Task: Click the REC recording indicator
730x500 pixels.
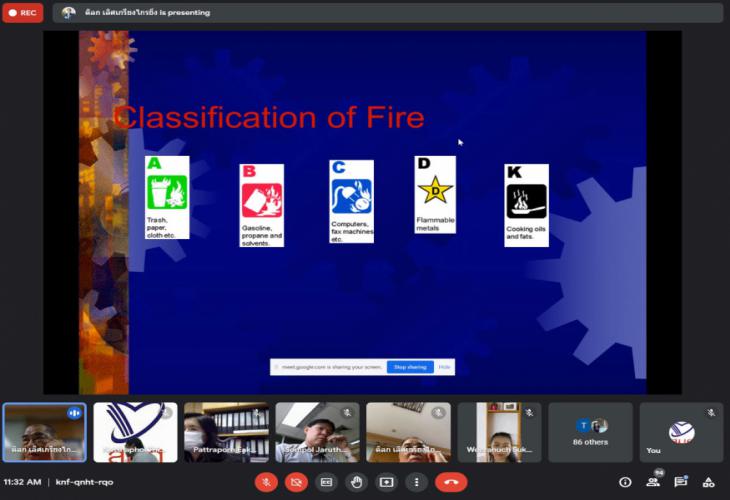Action: pyautogui.click(x=22, y=13)
